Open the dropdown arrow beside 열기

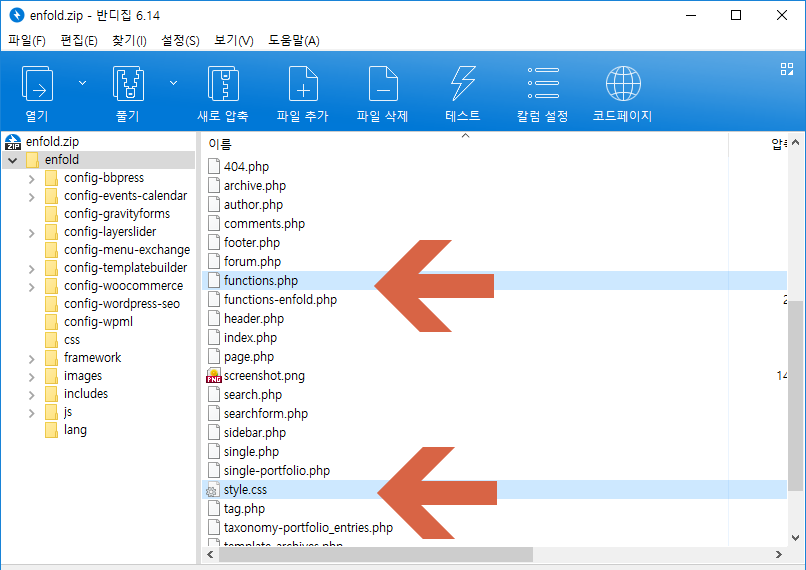click(x=82, y=82)
